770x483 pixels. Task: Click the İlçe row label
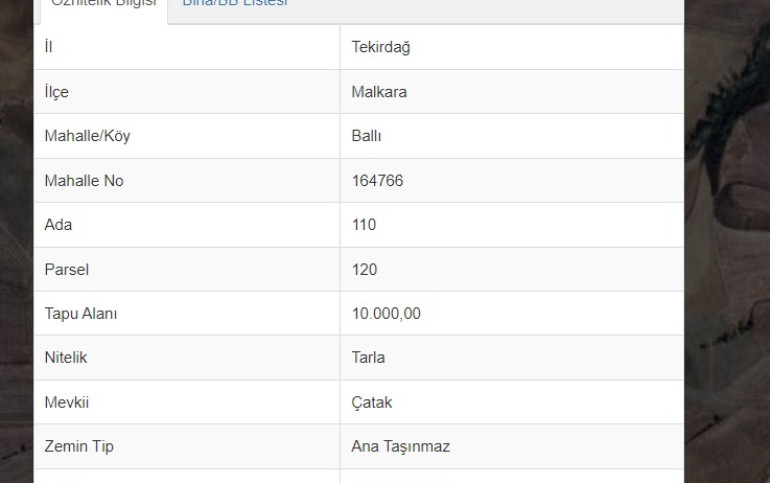(56, 92)
